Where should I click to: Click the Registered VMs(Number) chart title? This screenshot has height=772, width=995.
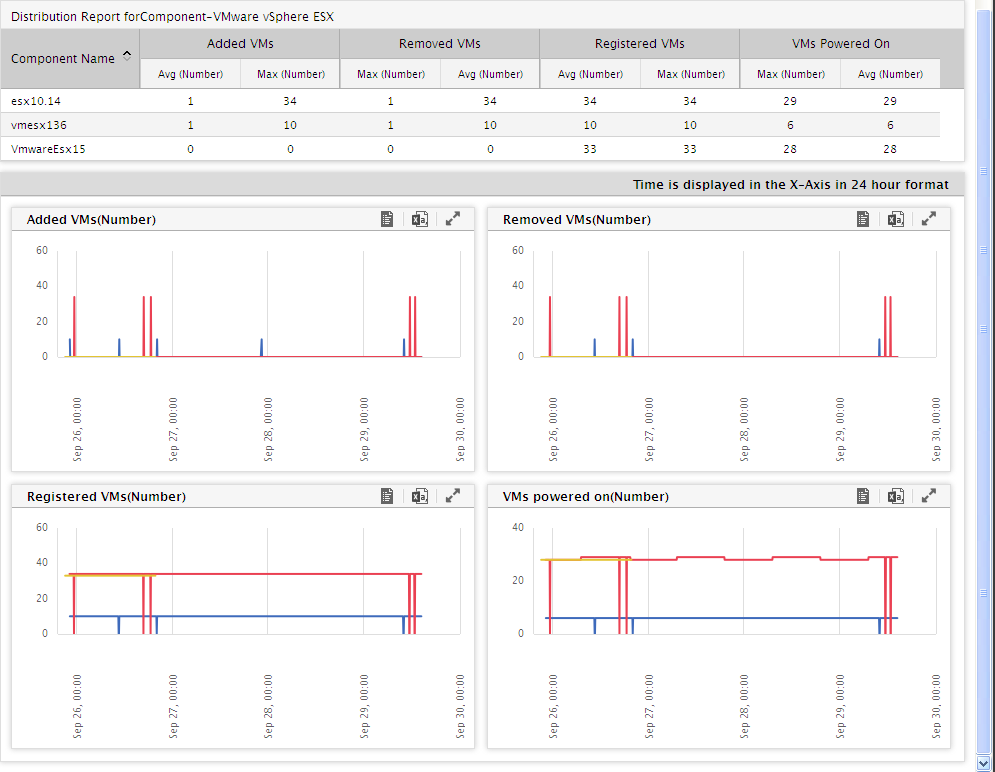click(106, 497)
